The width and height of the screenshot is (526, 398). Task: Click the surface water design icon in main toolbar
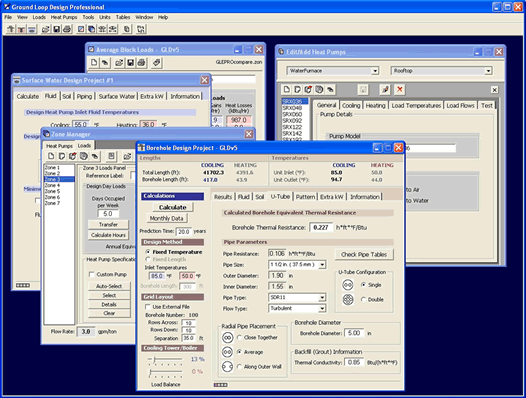(x=32, y=29)
